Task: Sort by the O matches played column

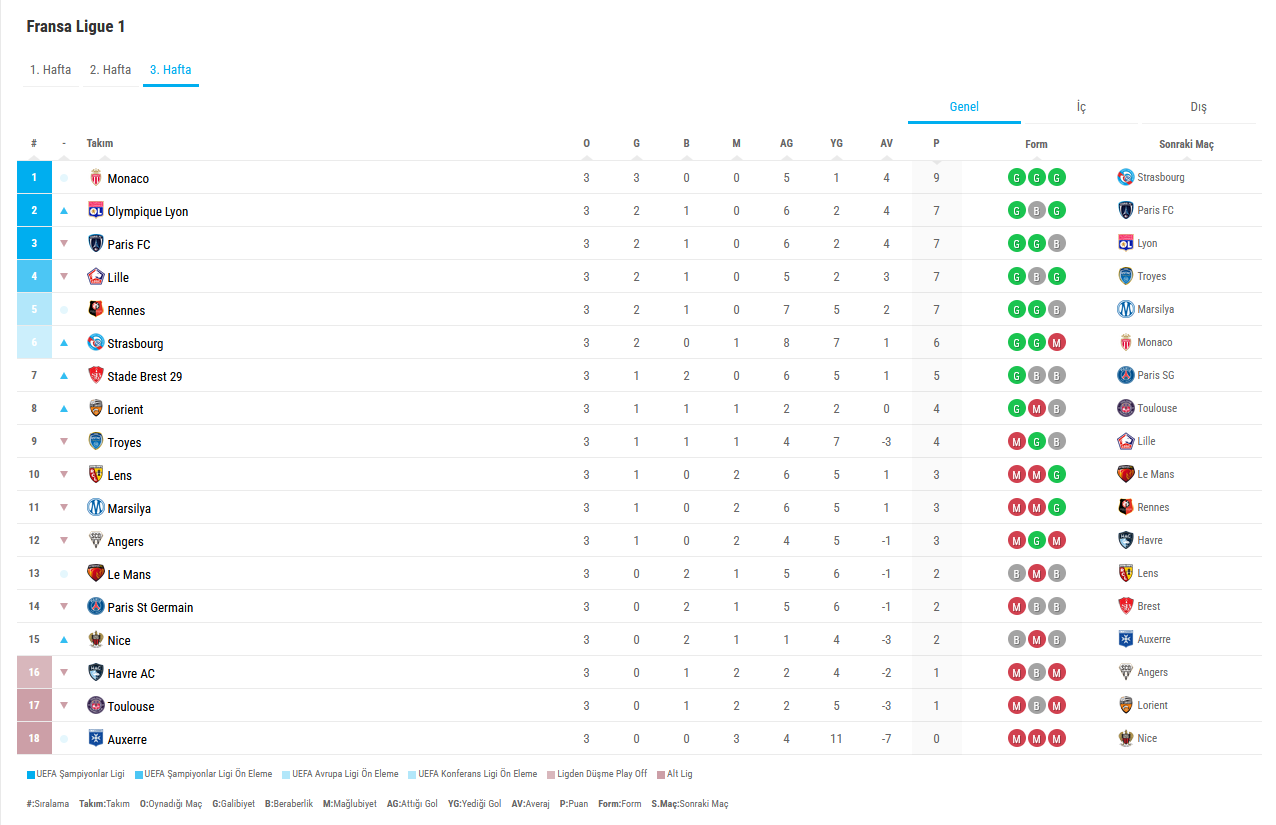Action: tap(587, 144)
